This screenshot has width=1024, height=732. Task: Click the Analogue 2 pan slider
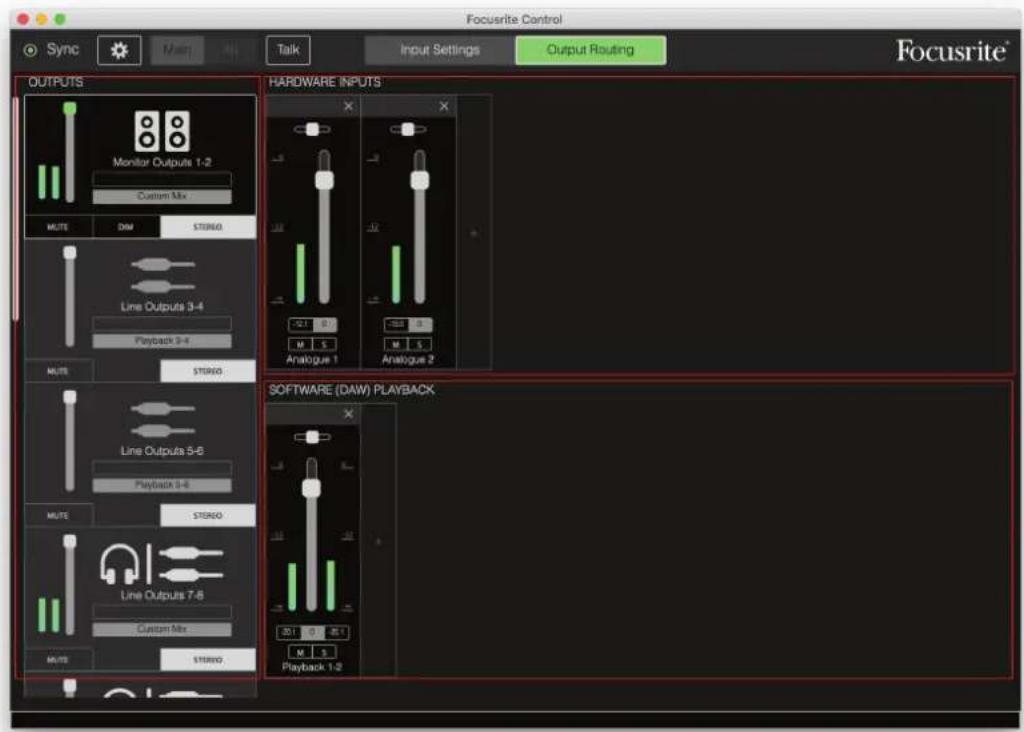(408, 129)
